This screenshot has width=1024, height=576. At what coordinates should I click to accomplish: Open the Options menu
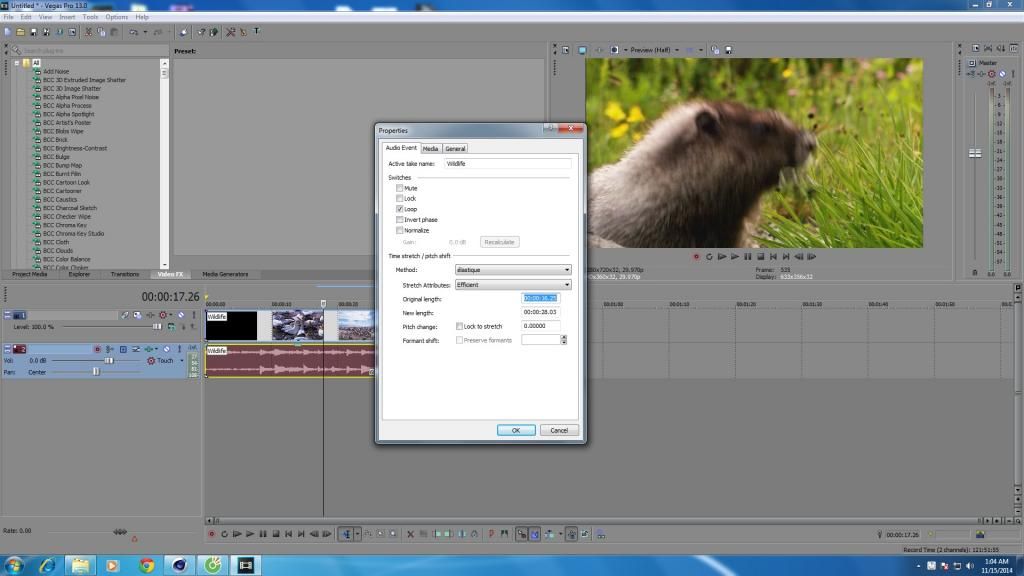click(x=116, y=17)
